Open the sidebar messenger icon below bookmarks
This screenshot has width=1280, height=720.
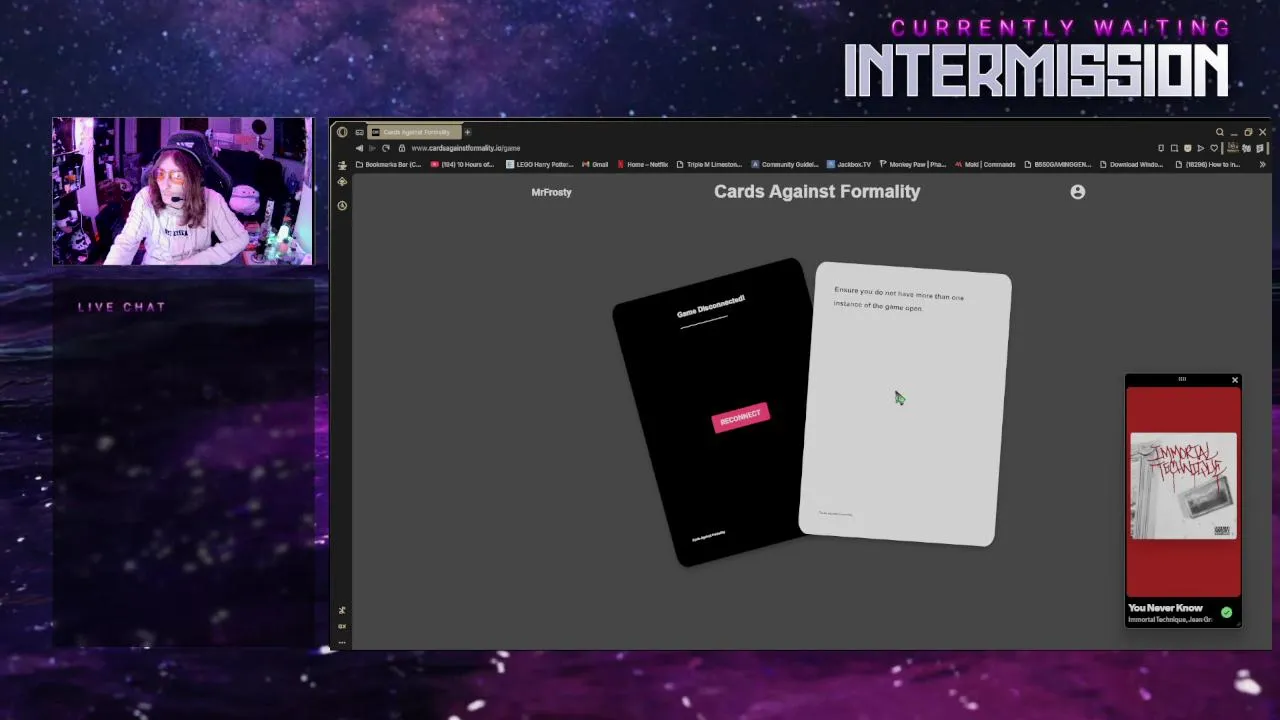pos(342,182)
